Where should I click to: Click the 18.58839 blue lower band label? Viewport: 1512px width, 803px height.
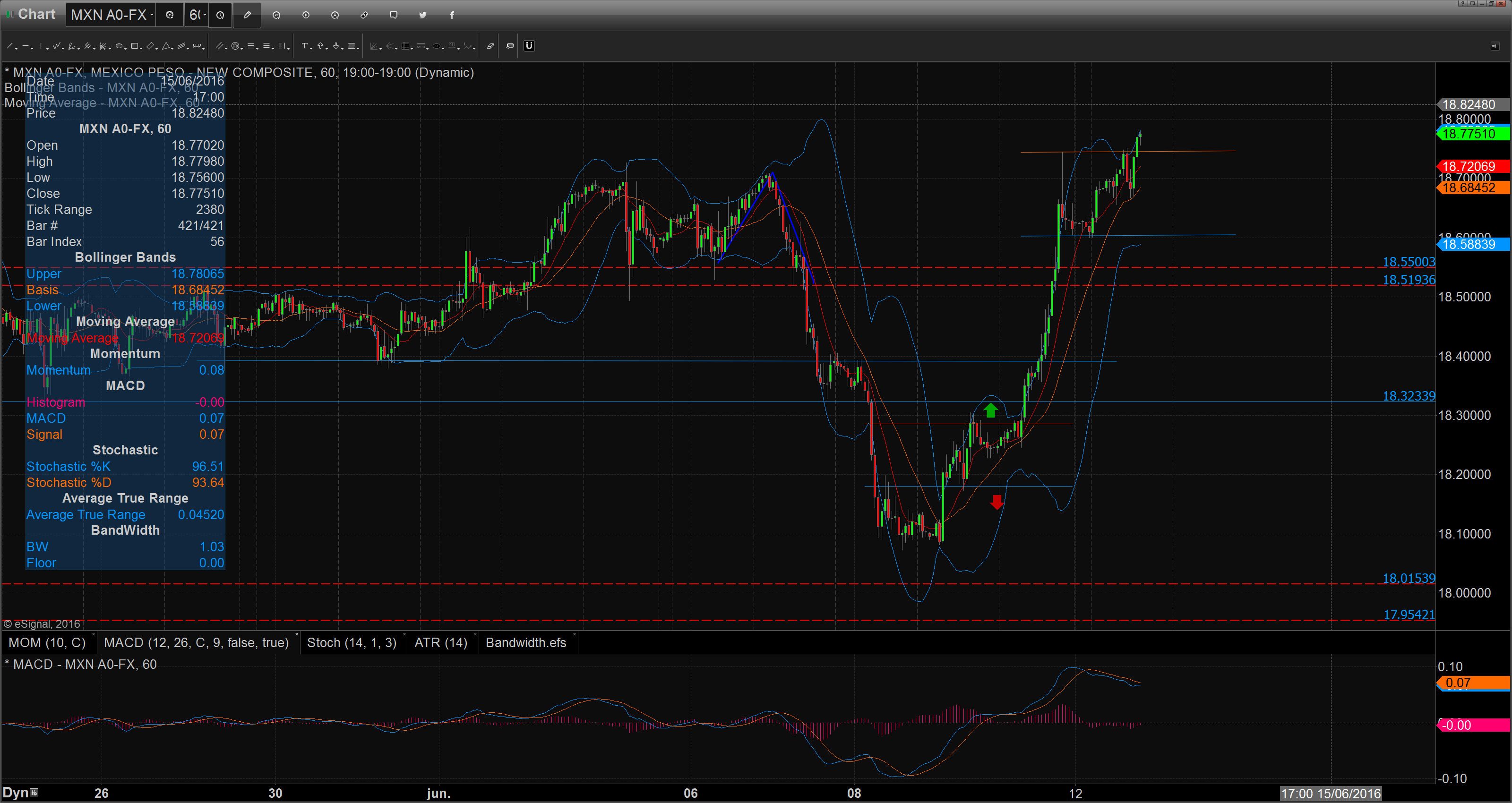click(x=1473, y=244)
